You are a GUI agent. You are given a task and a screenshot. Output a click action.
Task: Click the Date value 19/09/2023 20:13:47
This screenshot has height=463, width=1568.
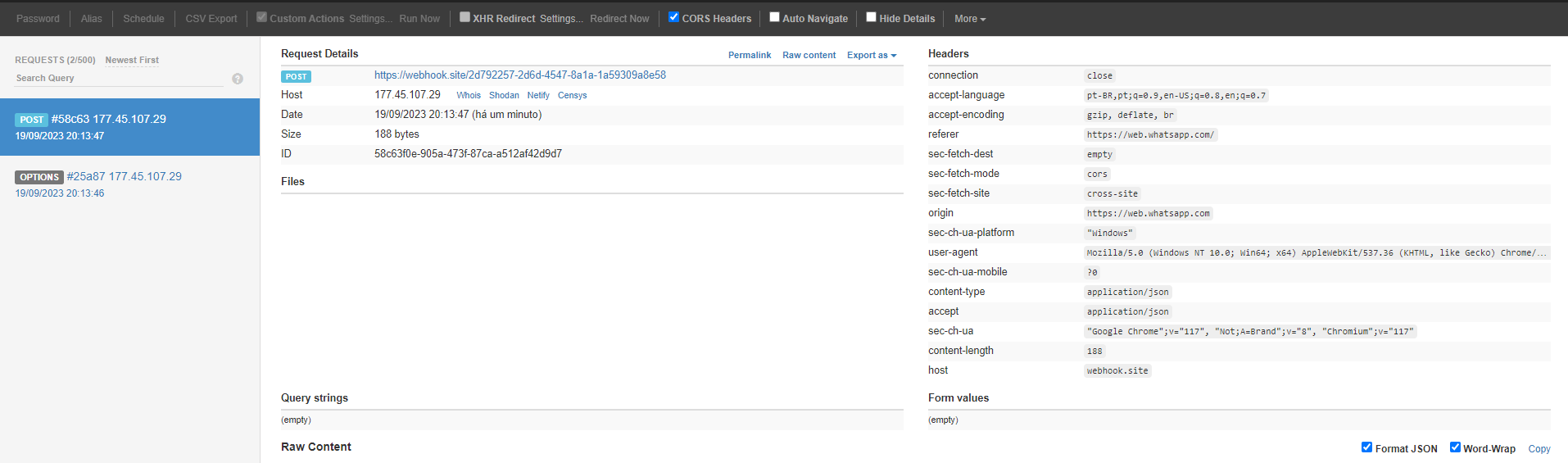[x=458, y=114]
